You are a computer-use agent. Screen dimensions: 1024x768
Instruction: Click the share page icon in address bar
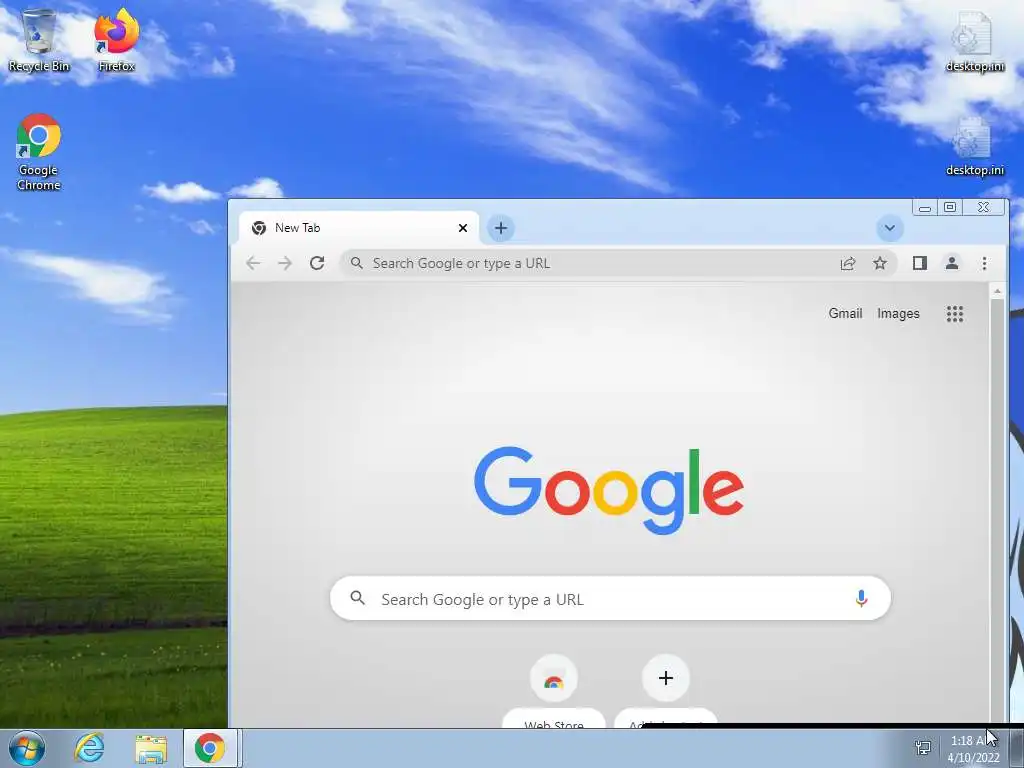point(848,263)
